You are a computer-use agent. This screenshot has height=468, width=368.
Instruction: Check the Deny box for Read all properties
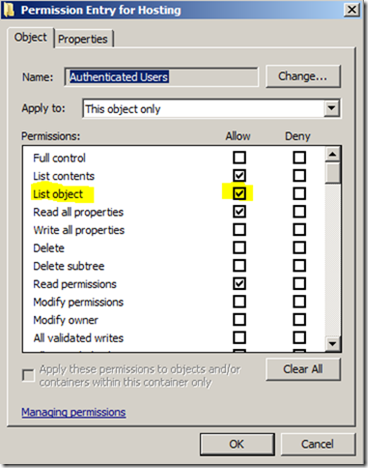(299, 211)
